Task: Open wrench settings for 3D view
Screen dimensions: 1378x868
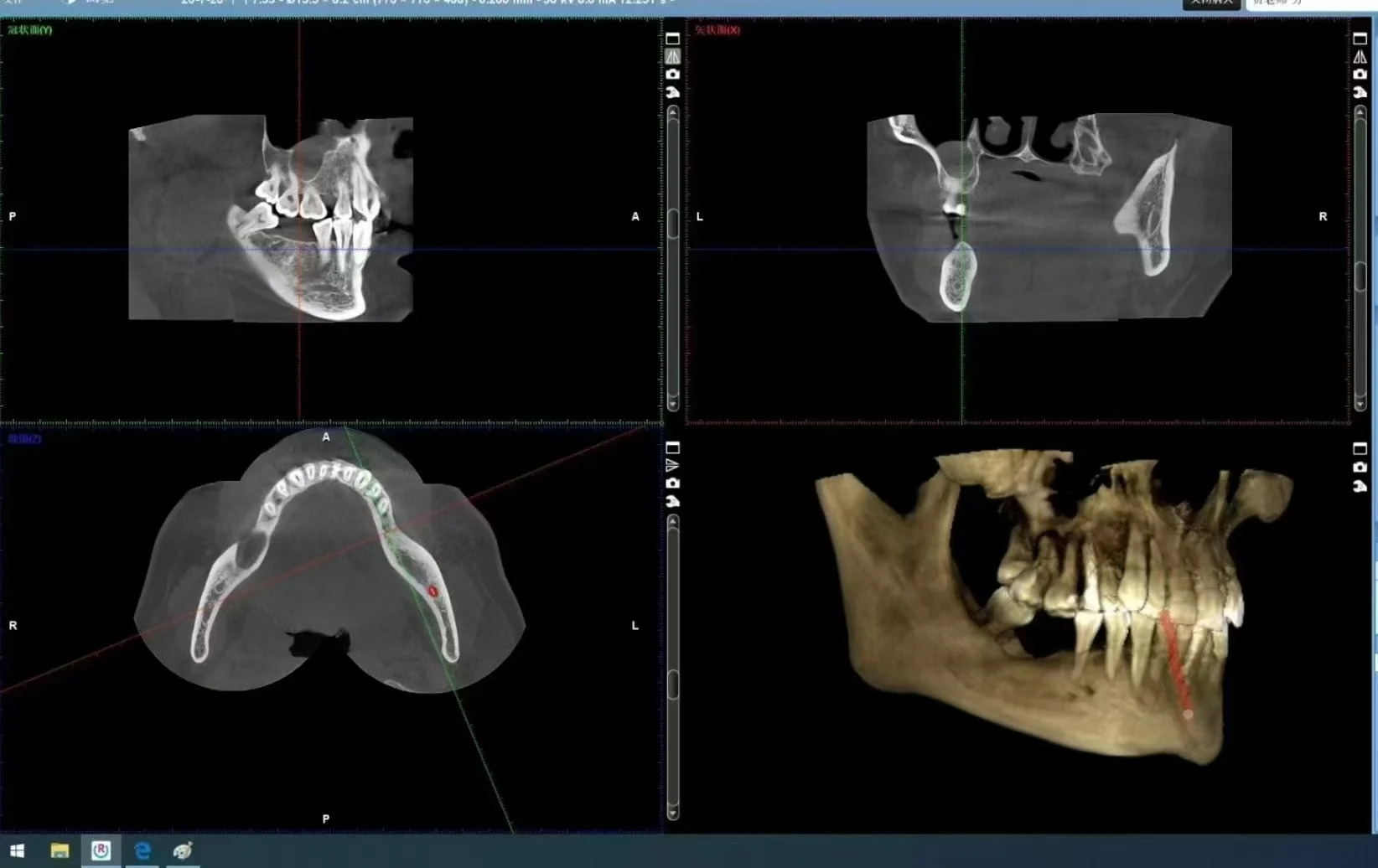Action: coord(1360,486)
